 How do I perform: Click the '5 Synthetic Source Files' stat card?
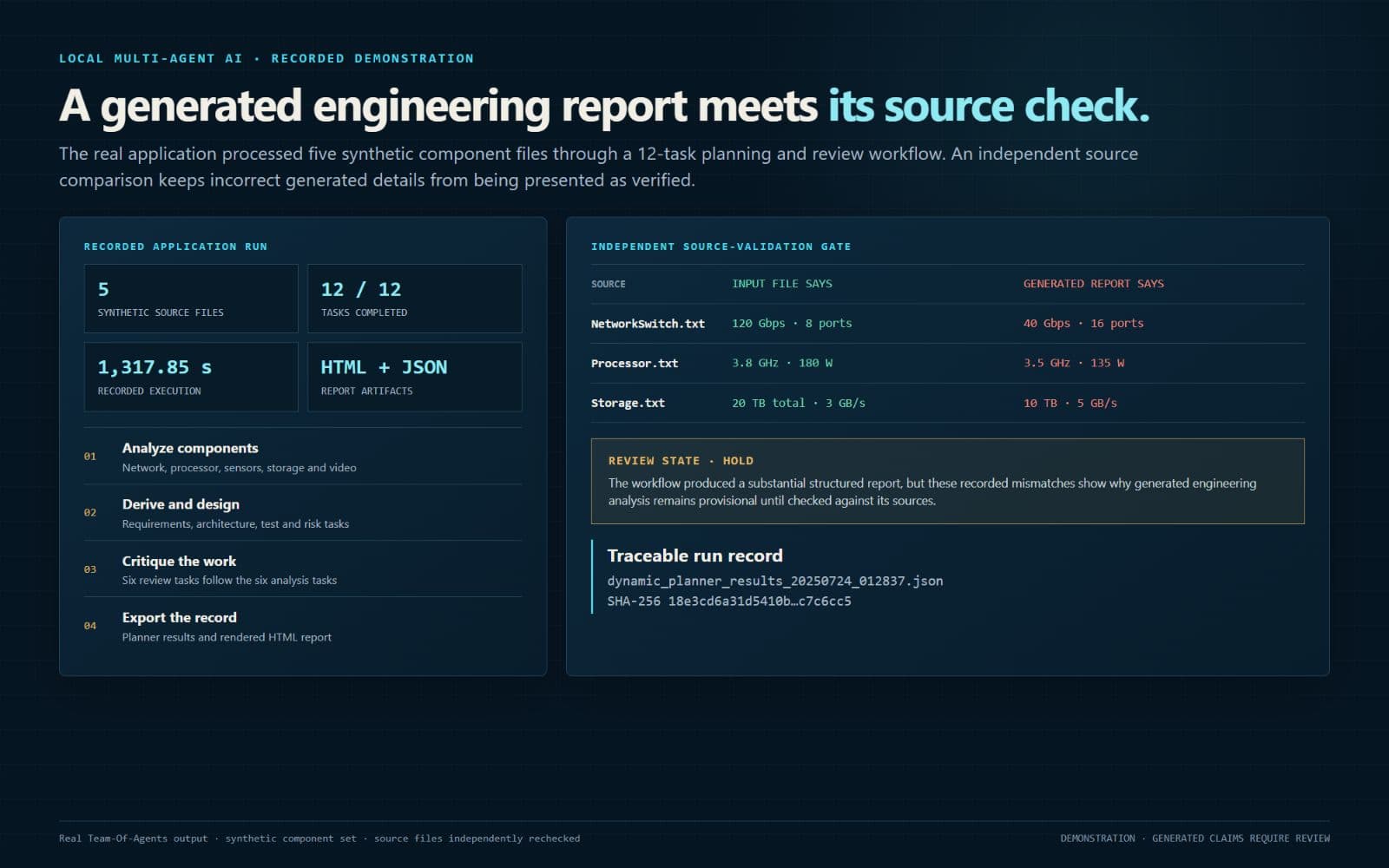pos(191,299)
